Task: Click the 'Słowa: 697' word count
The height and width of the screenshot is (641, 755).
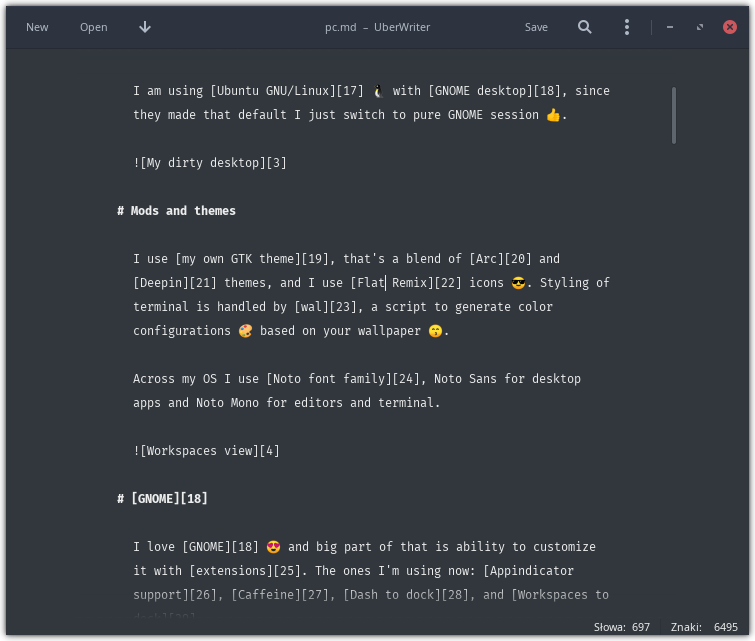Action: (622, 627)
